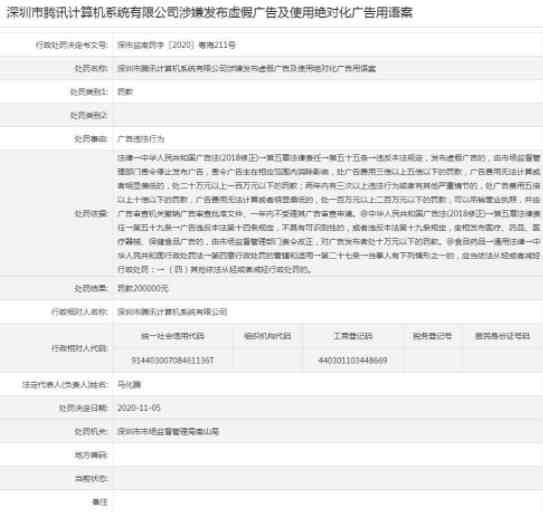Click the 行政相对人名称 company name value
543x512 pixels.
[172, 312]
